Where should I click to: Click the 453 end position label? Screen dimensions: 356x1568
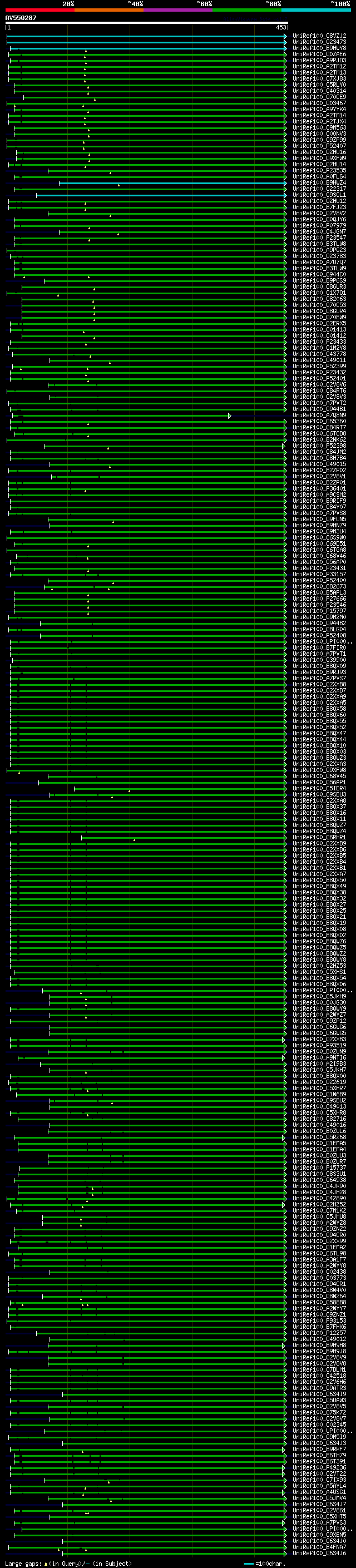280,28
